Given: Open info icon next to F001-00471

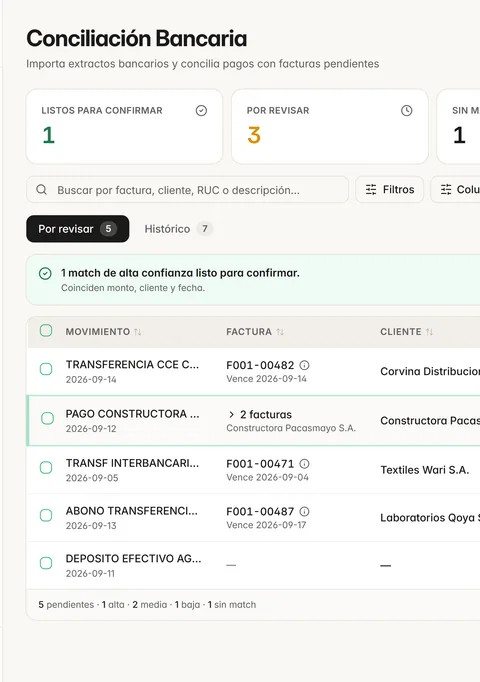Looking at the screenshot, I should click(305, 464).
